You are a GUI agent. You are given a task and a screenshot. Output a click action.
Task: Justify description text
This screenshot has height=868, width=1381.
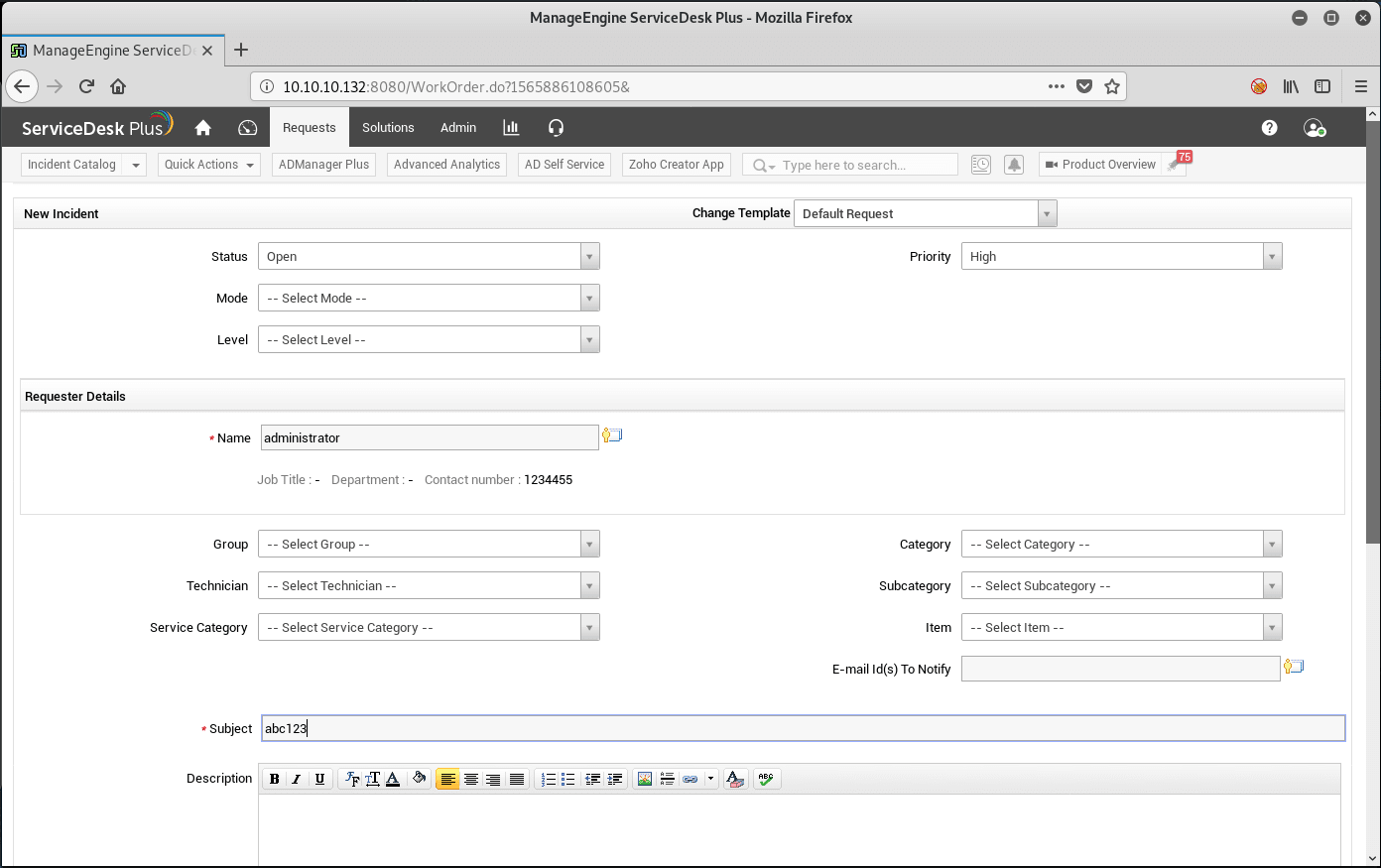[517, 779]
